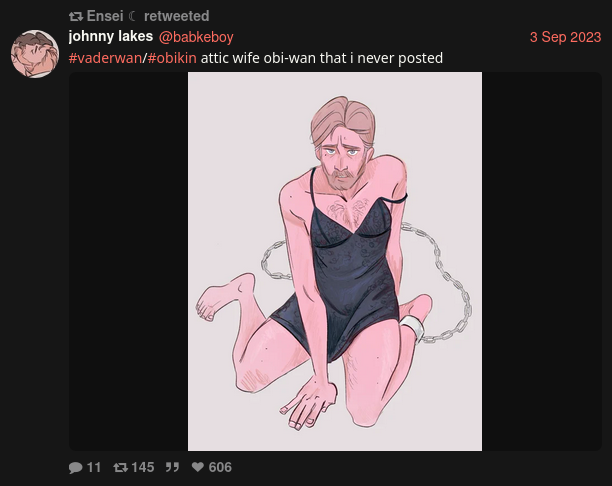The image size is (612, 486).
Task: Follow the #vaderwan hashtag
Action: tap(105, 58)
